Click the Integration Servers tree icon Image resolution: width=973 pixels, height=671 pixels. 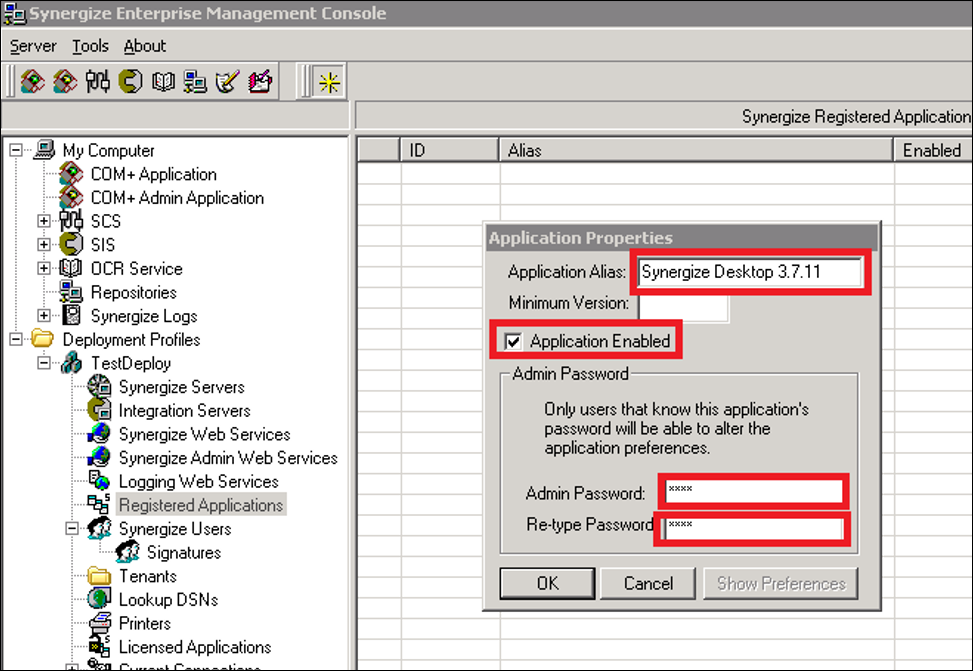pyautogui.click(x=100, y=411)
